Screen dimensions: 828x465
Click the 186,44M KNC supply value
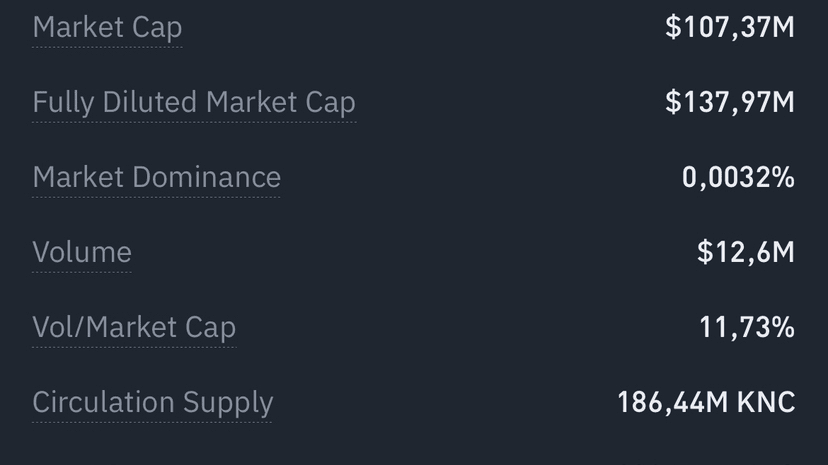coord(706,402)
